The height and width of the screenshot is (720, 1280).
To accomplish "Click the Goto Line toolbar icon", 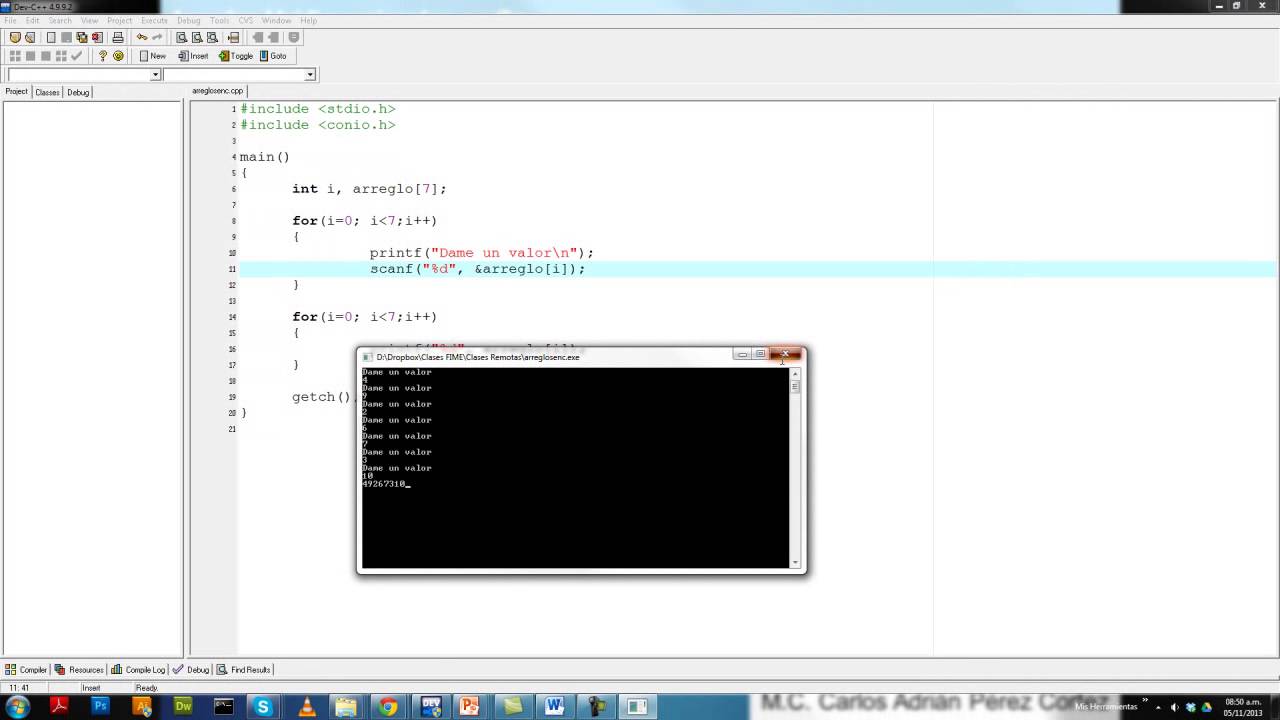I will click(x=233, y=37).
